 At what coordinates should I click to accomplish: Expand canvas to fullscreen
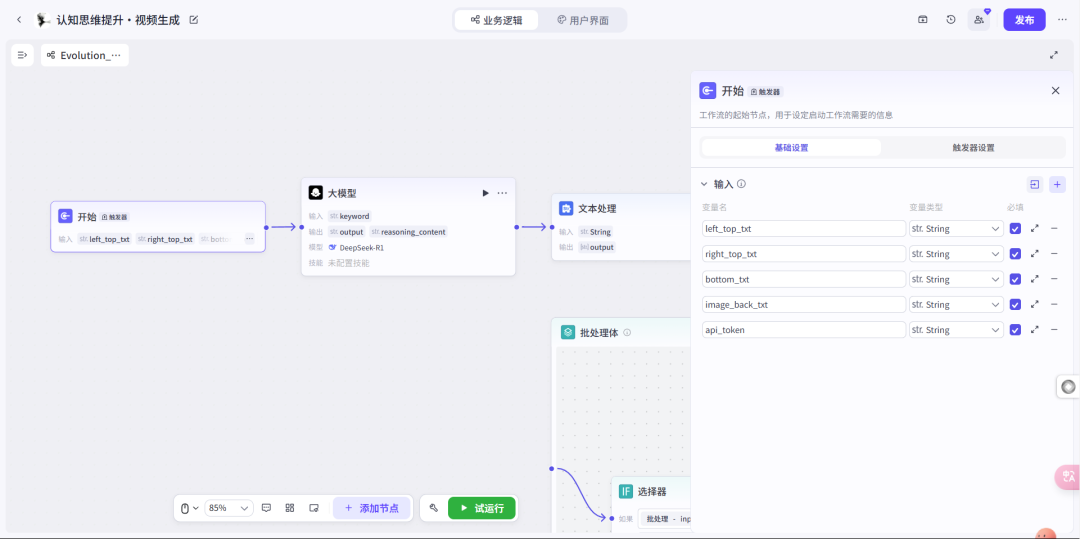point(1053,55)
